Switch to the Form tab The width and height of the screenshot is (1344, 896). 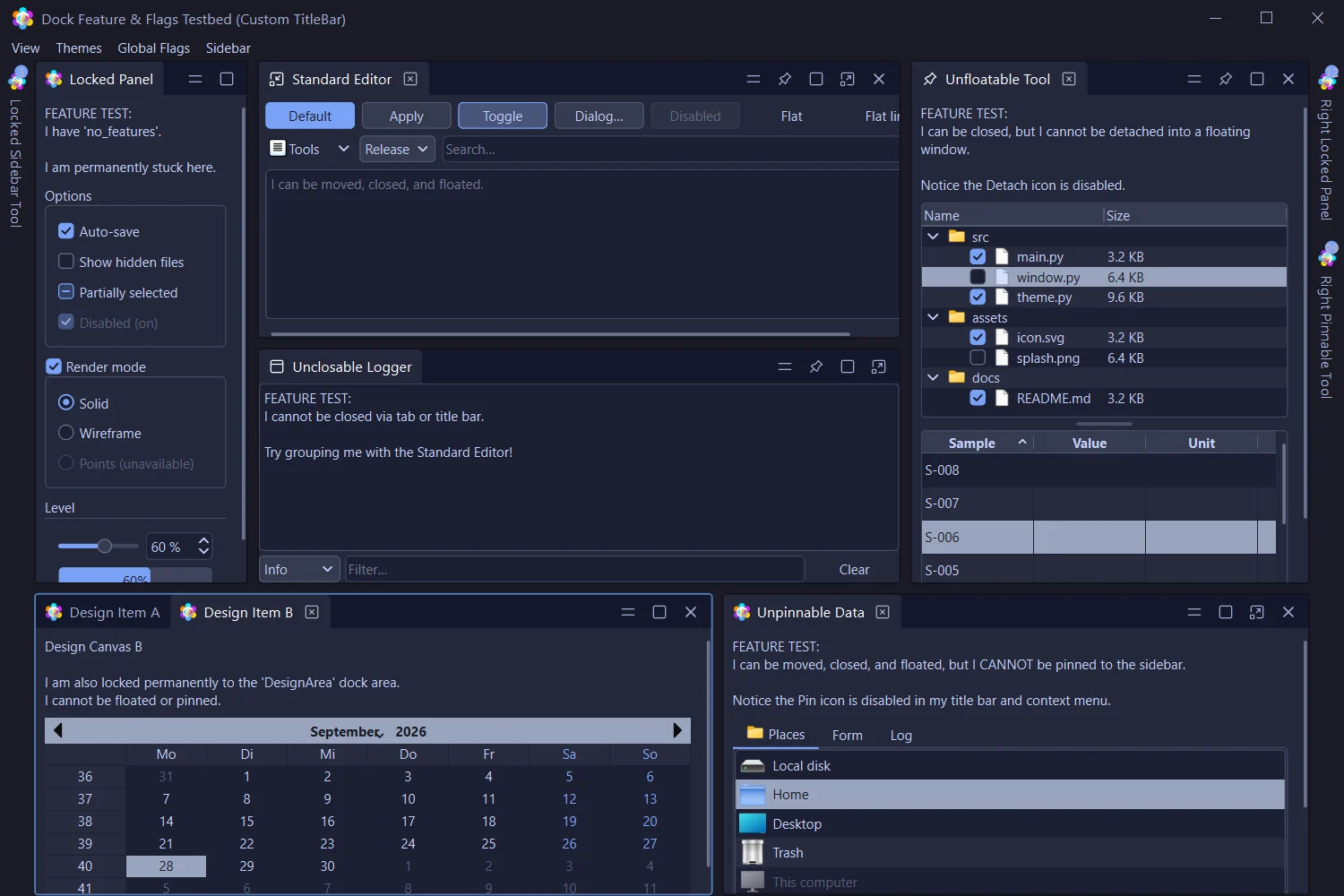tap(848, 735)
